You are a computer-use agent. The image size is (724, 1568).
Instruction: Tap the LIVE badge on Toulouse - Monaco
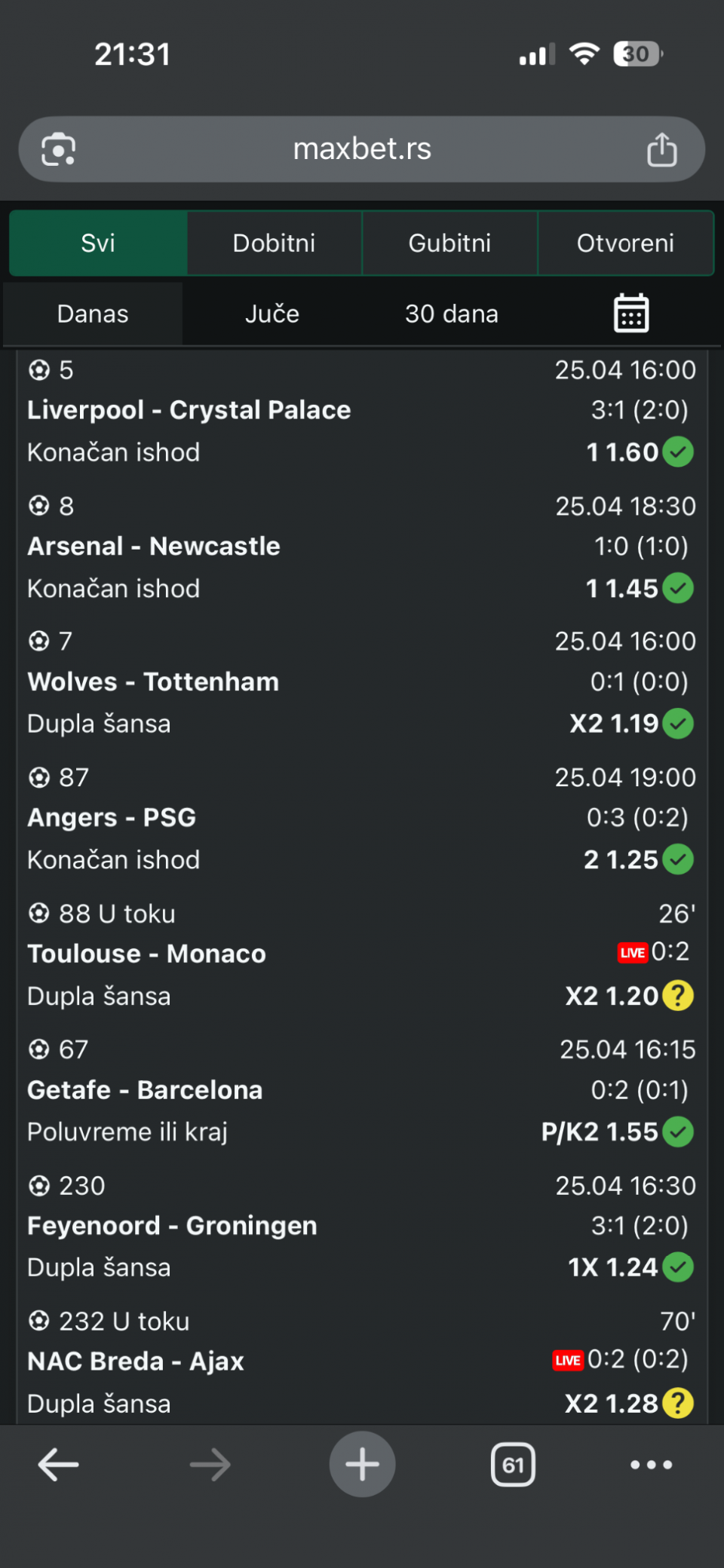pos(632,953)
